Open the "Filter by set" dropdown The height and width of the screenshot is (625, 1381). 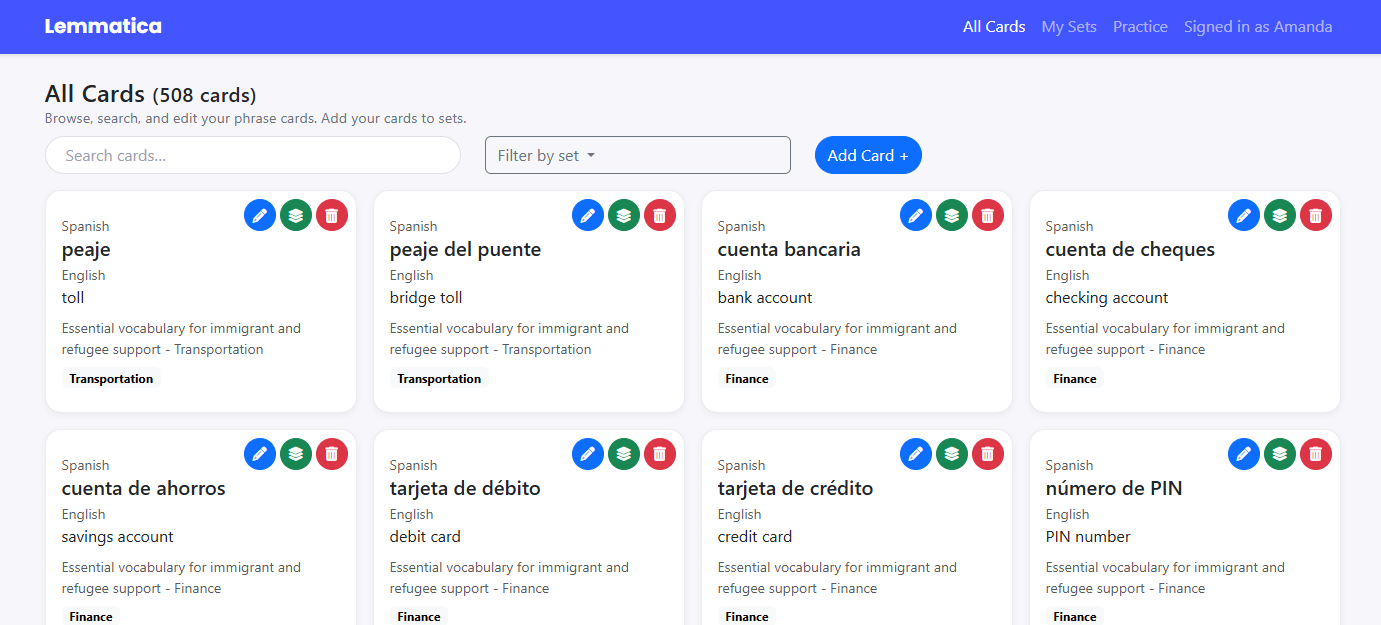pyautogui.click(x=637, y=155)
